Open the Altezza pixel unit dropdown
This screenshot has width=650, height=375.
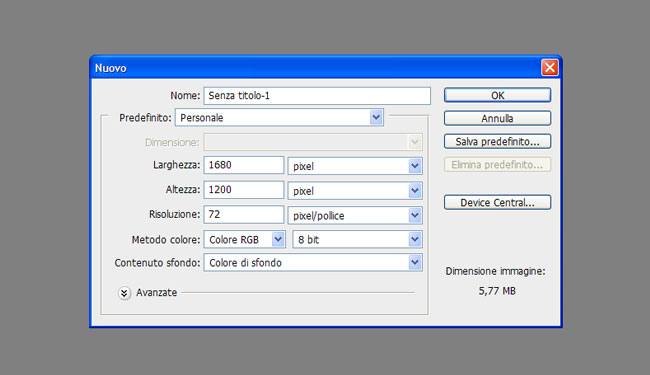coord(355,191)
